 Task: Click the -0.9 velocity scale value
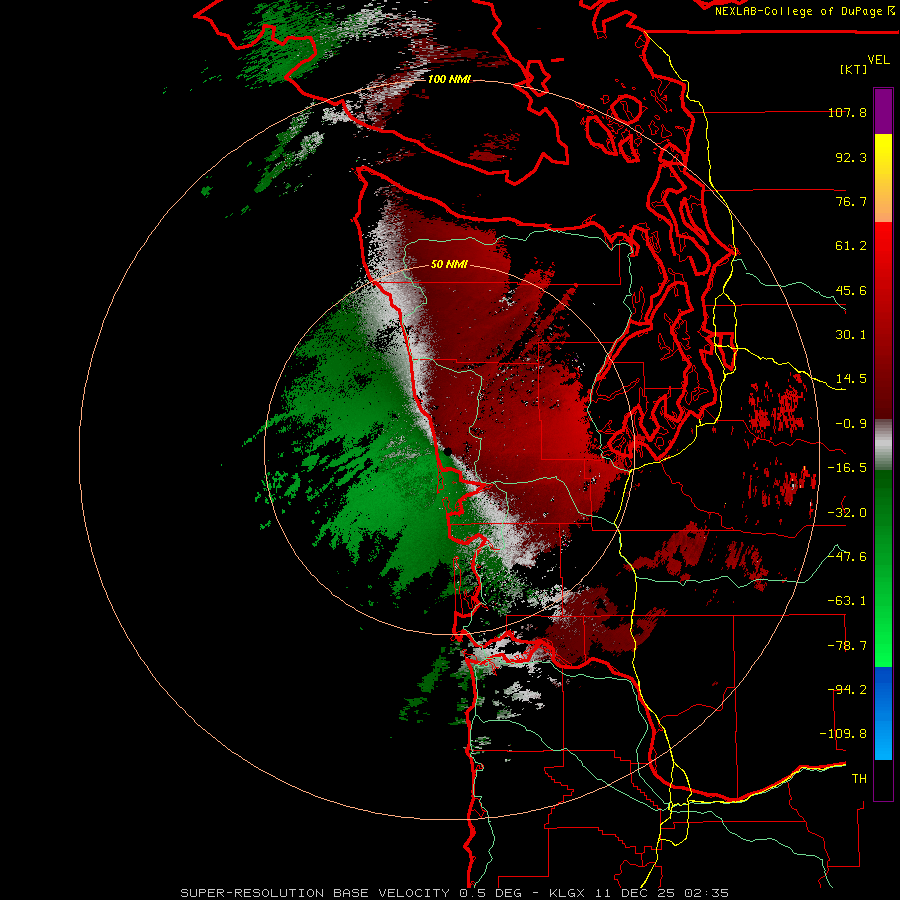click(x=851, y=424)
